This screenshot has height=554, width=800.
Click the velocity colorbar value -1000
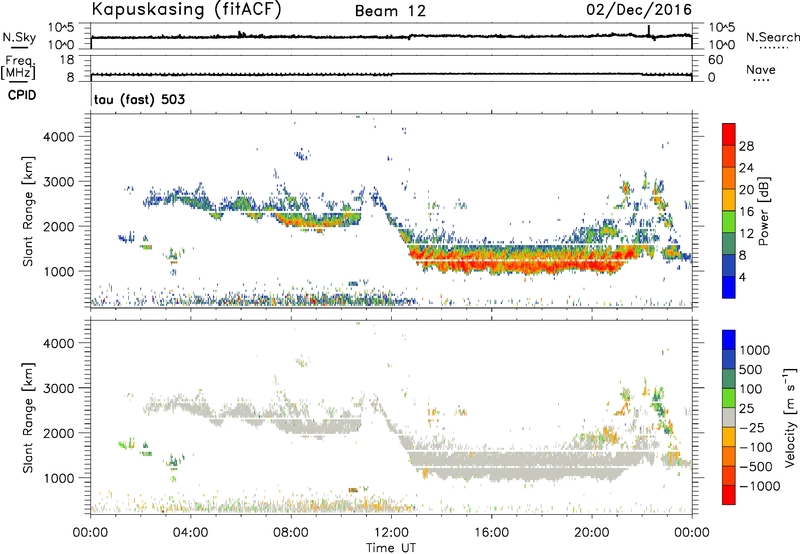[759, 486]
